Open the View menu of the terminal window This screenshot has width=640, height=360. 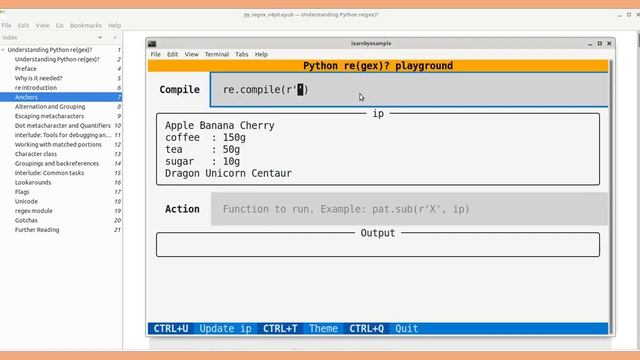[x=191, y=54]
